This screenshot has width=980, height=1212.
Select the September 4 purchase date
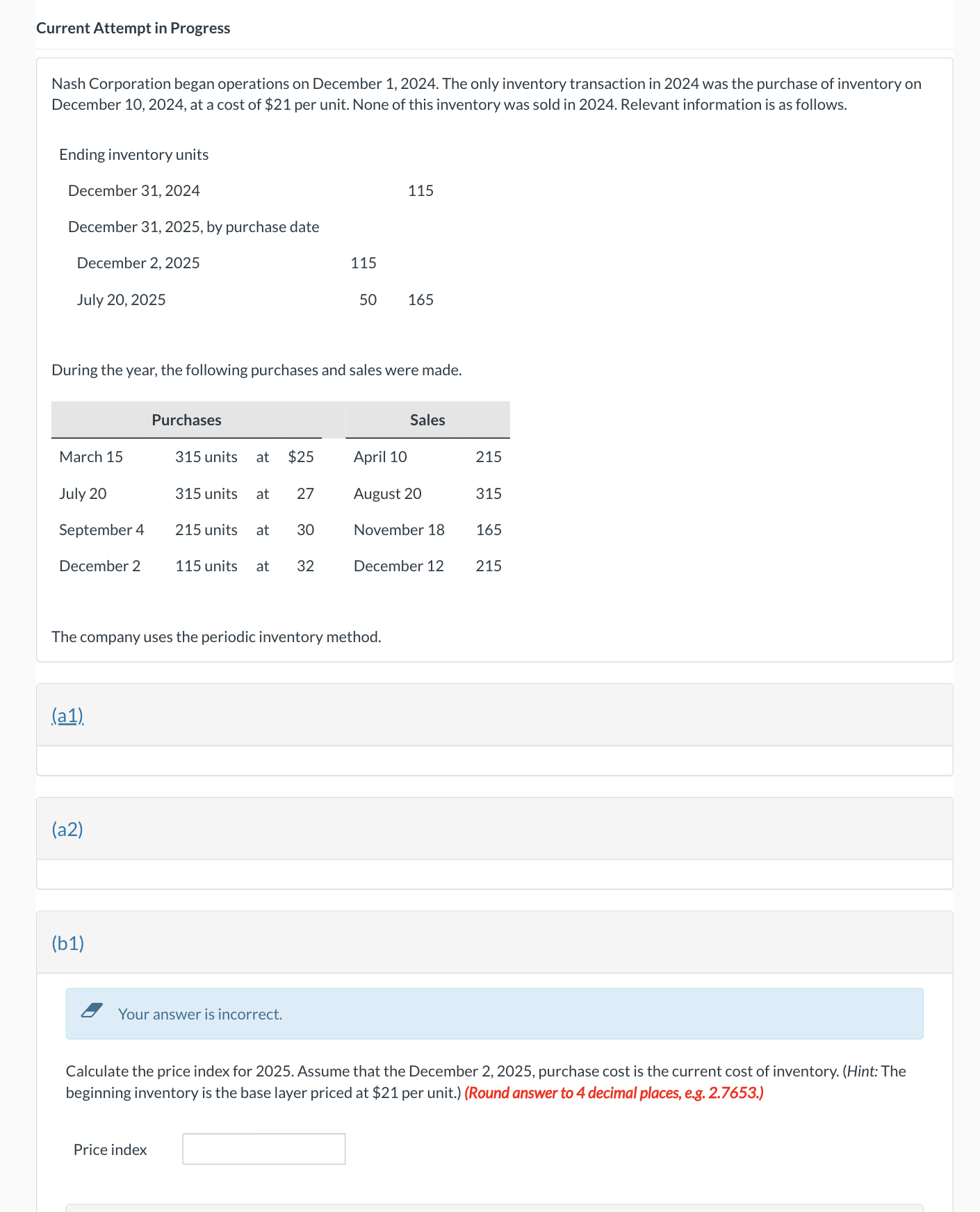click(101, 530)
